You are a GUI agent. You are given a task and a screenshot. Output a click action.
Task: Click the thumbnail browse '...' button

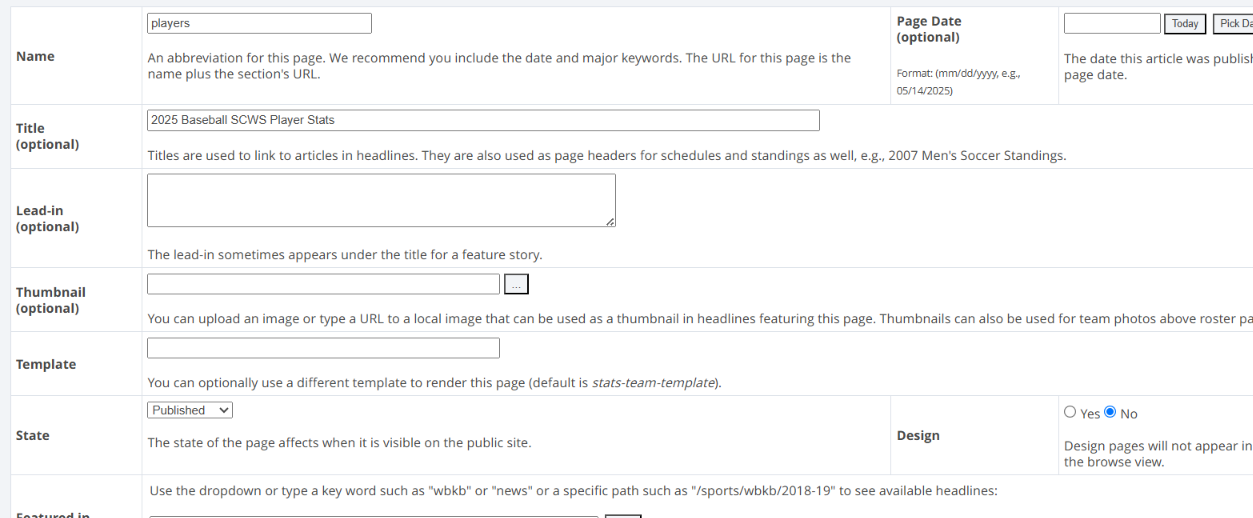click(516, 285)
